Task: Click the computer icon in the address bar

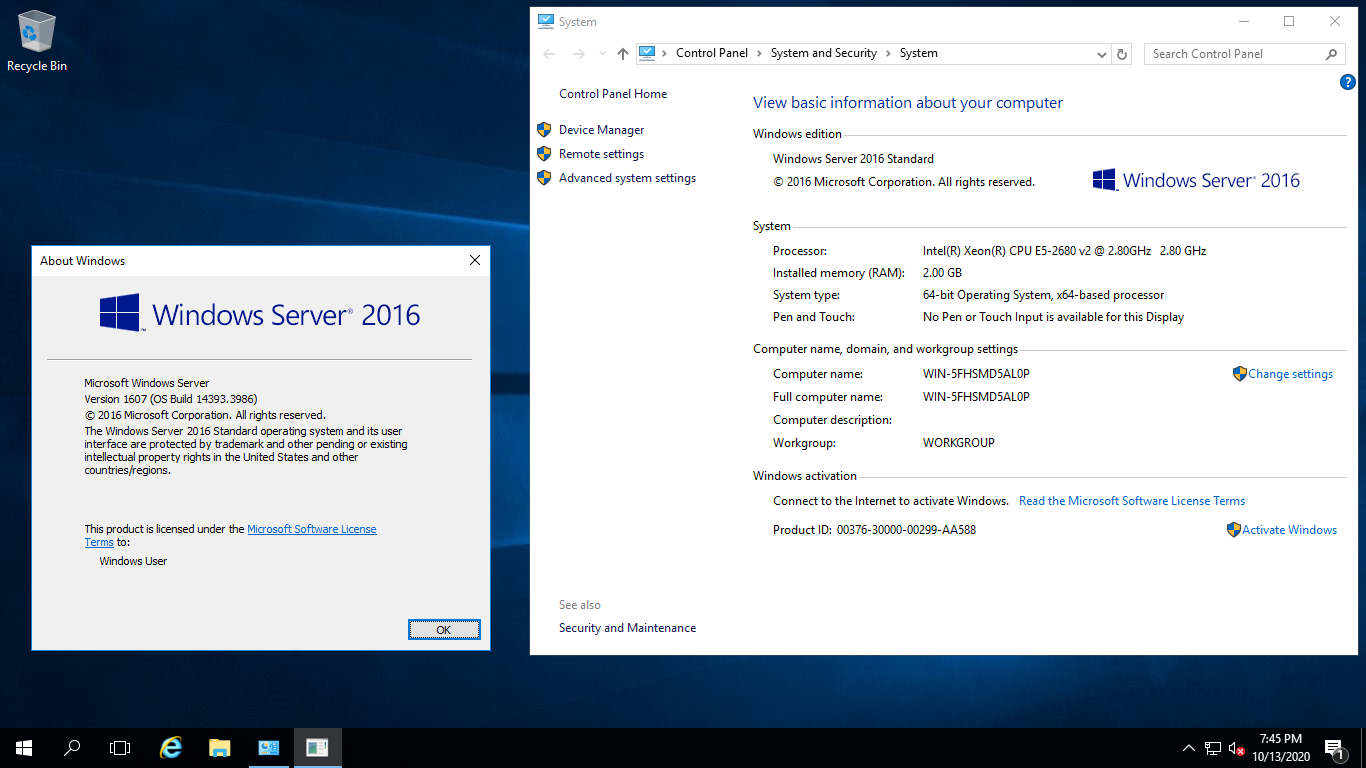Action: tap(647, 53)
